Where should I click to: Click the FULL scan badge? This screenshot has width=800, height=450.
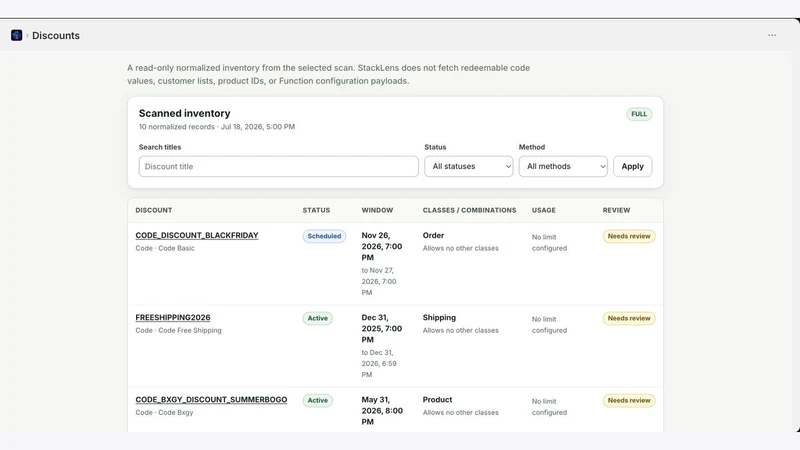tap(639, 114)
